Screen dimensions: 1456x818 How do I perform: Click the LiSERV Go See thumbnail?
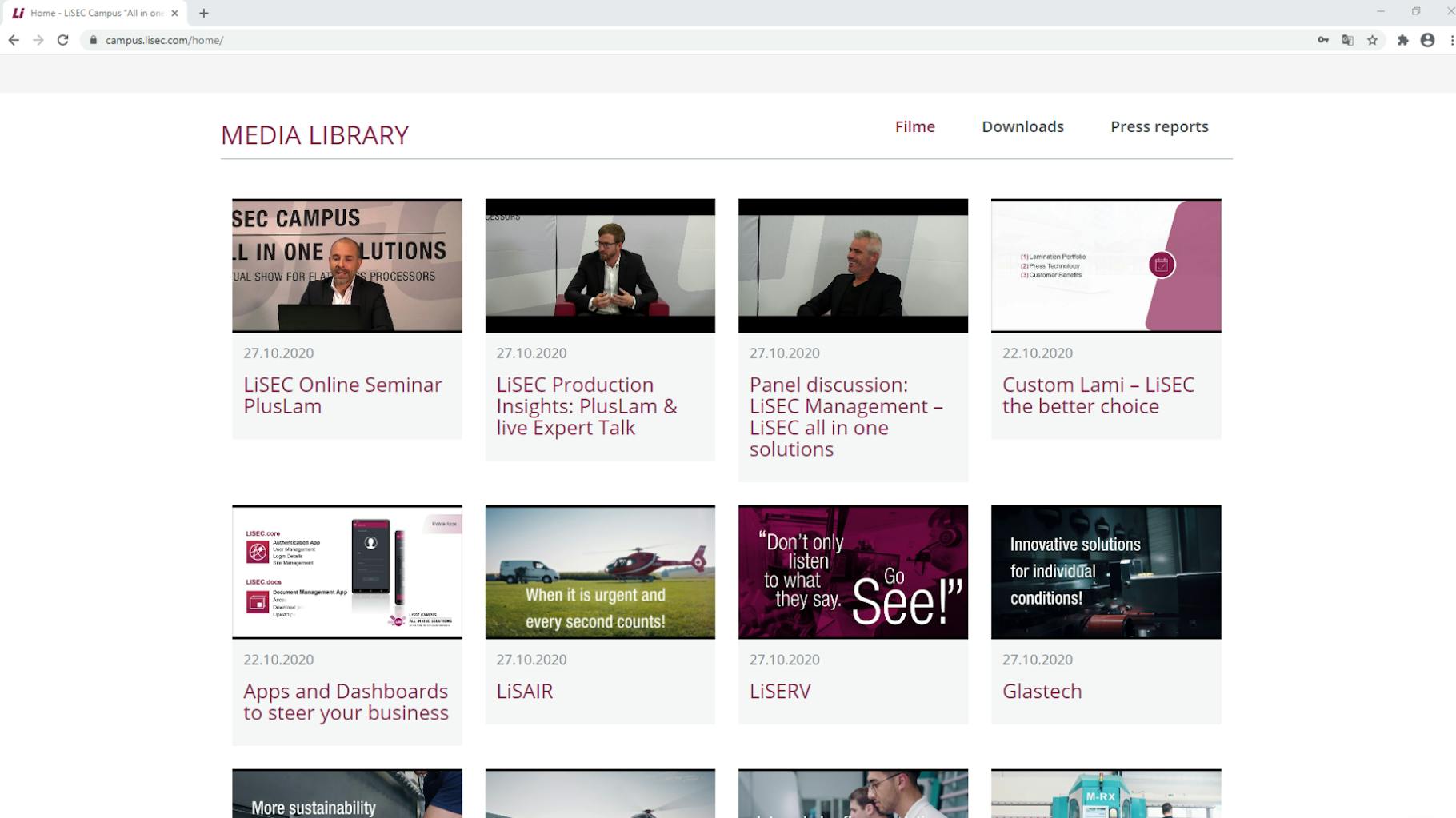(853, 572)
